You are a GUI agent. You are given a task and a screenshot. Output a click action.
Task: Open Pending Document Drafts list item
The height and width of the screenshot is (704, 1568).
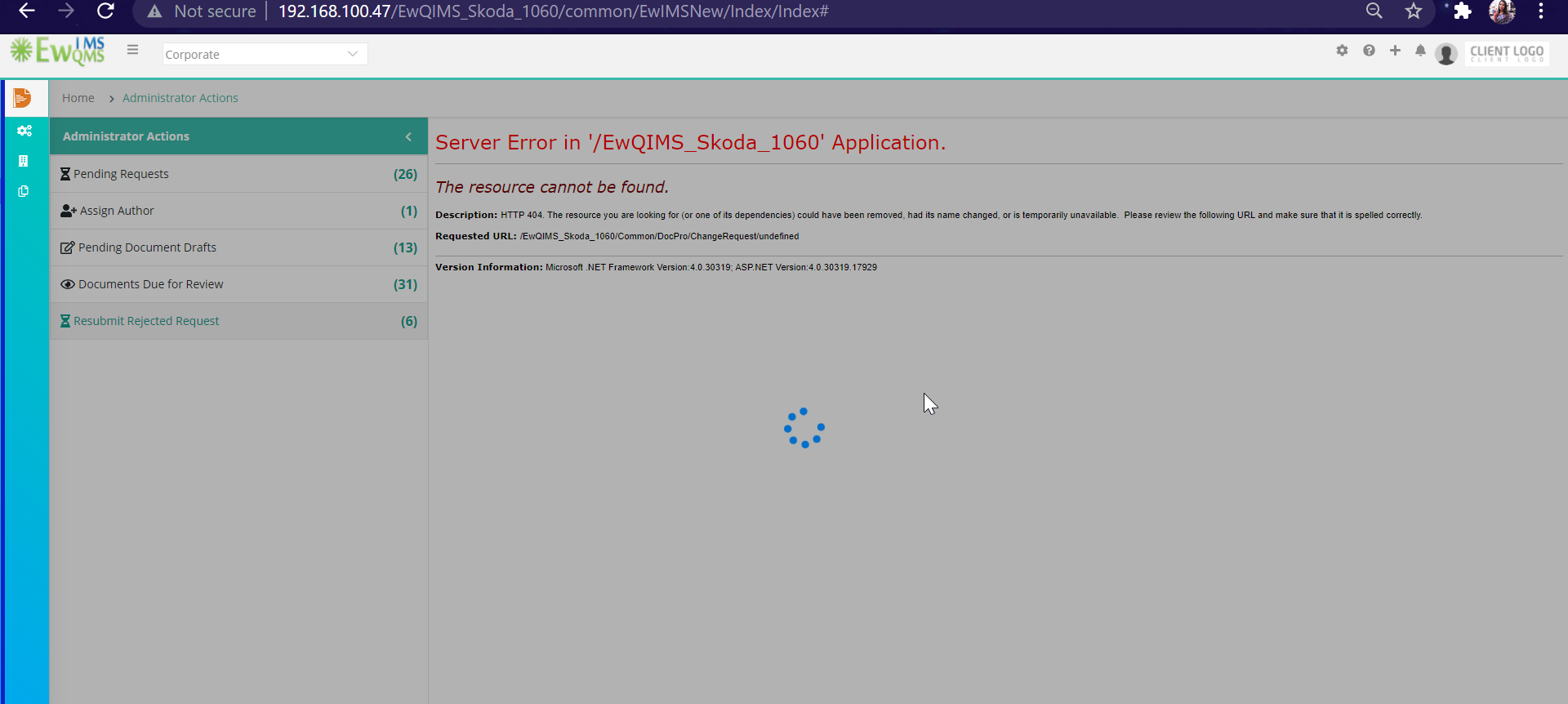coord(238,247)
